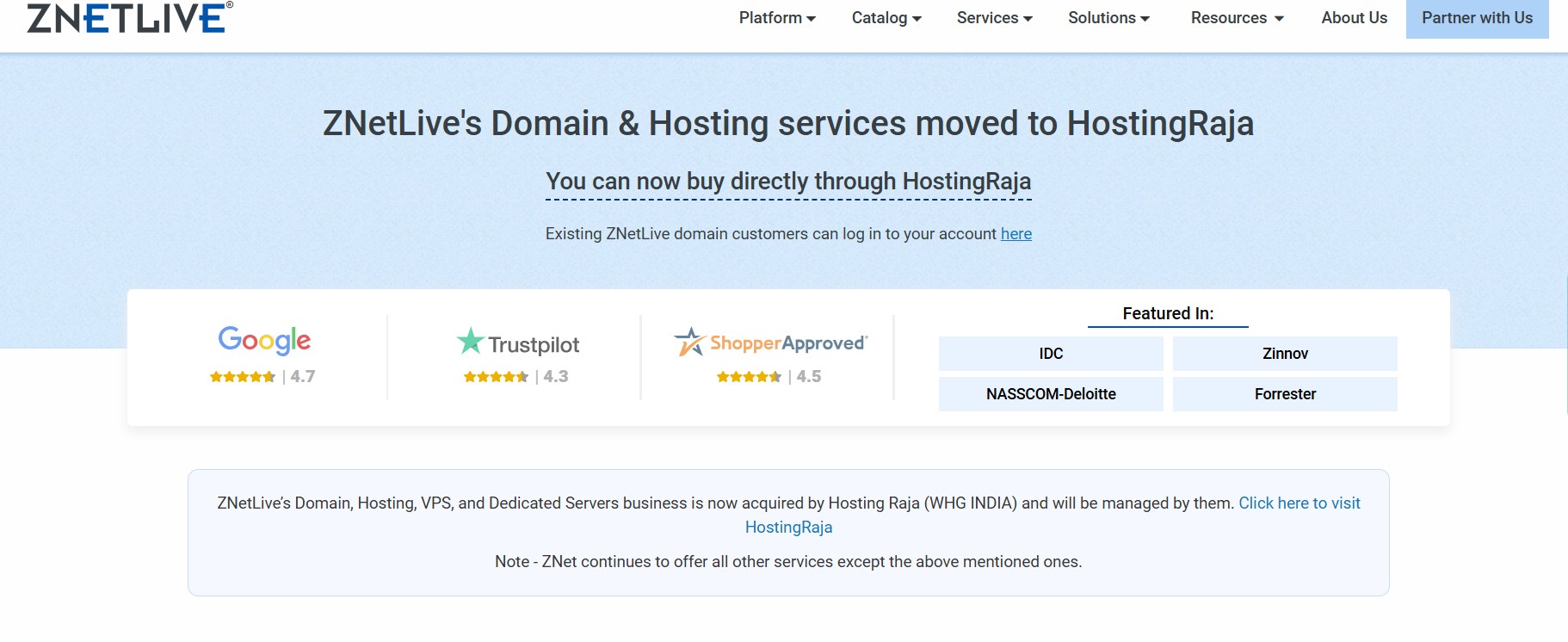Open the Catalog dropdown menu
The image size is (1568, 642).
coord(886,18)
